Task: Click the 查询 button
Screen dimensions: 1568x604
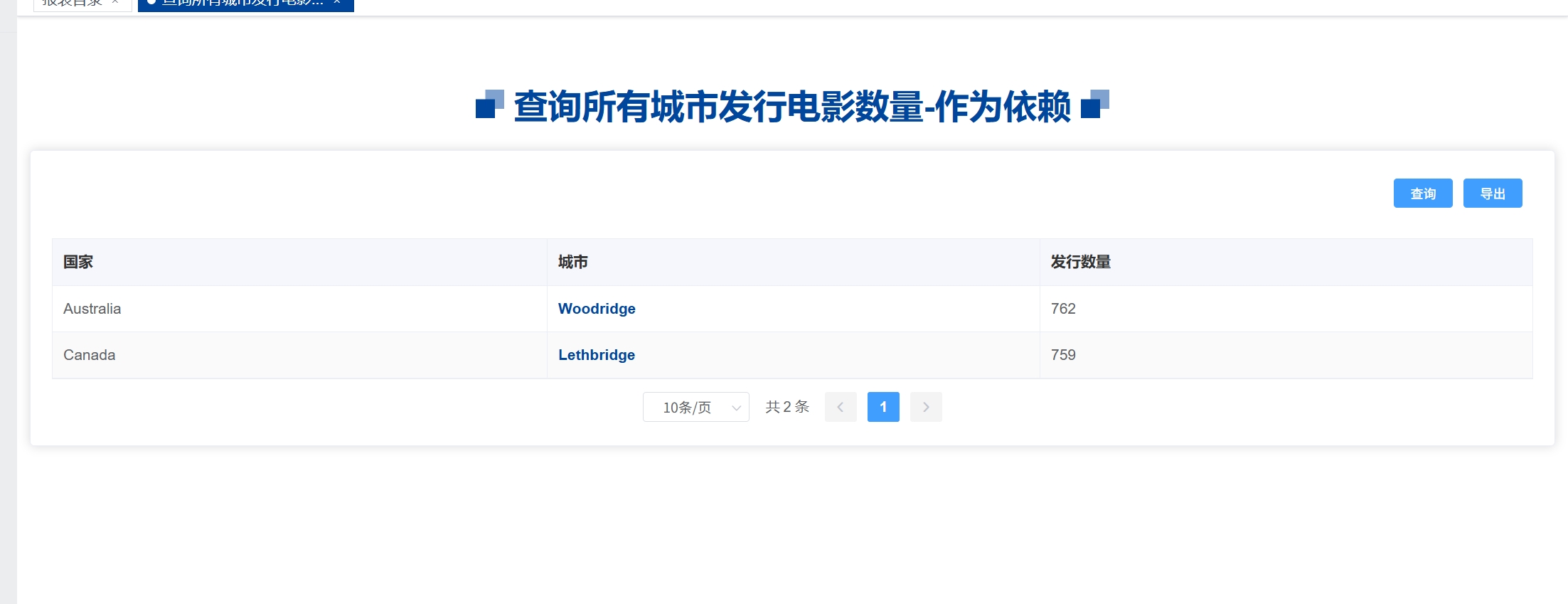Action: pyautogui.click(x=1422, y=194)
